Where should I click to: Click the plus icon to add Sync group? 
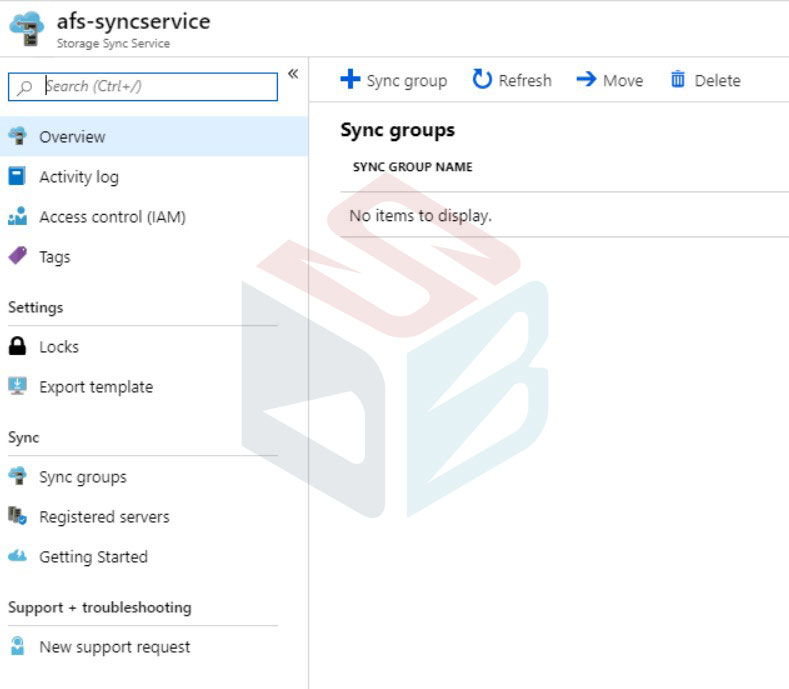350,79
